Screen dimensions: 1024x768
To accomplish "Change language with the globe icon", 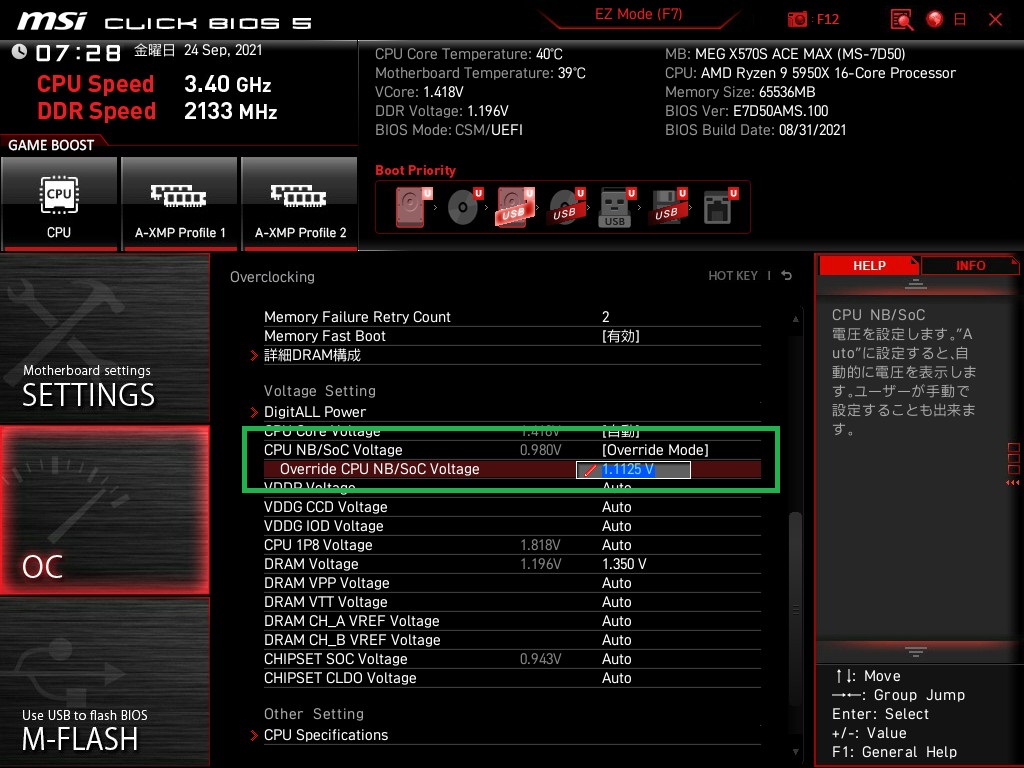I will pos(935,20).
